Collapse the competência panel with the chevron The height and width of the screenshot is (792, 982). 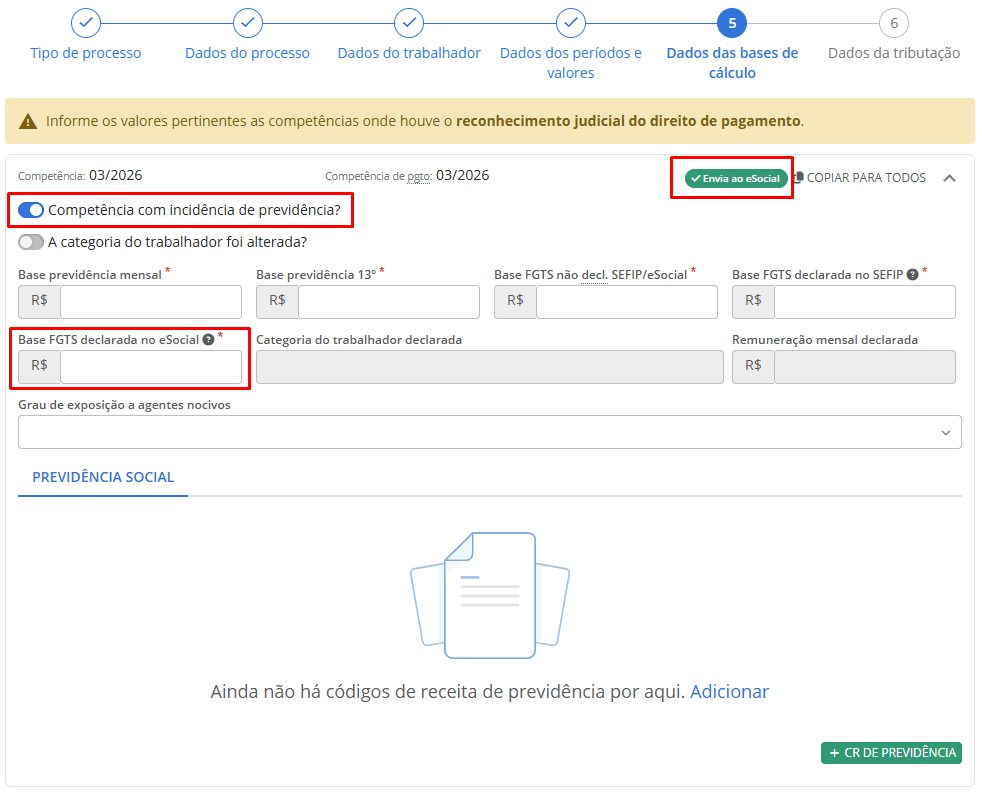[949, 176]
